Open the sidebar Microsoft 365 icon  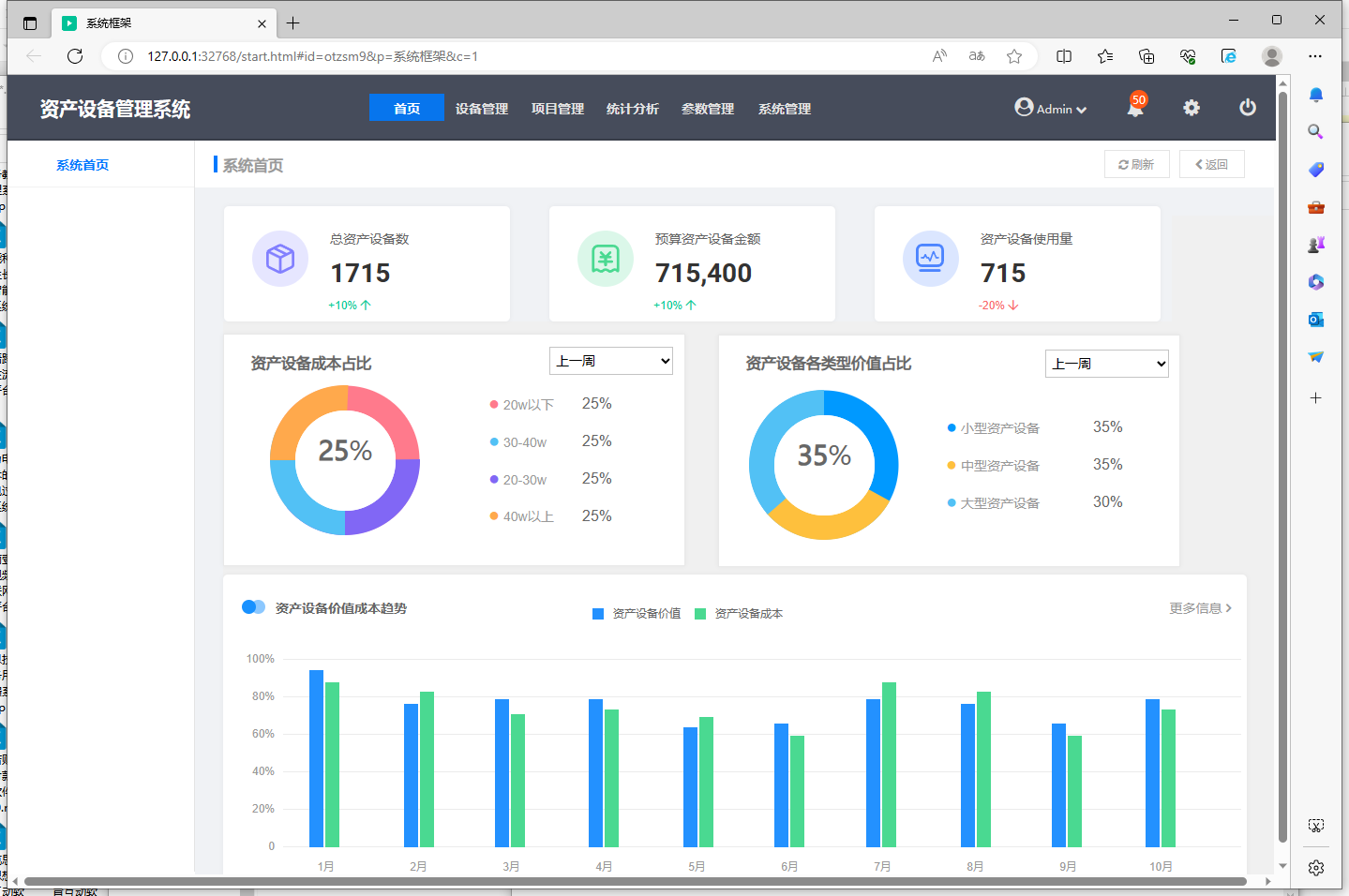coord(1316,282)
